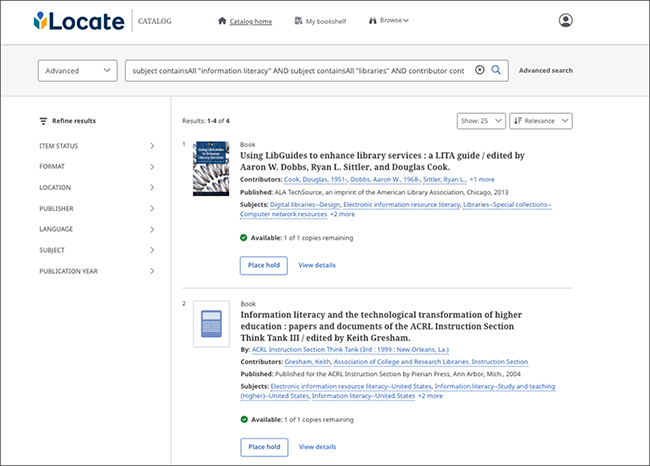Screen dimensions: 650x466
Task: Click subject Libraries--Special collections--Computer network resources
Action: point(507,205)
